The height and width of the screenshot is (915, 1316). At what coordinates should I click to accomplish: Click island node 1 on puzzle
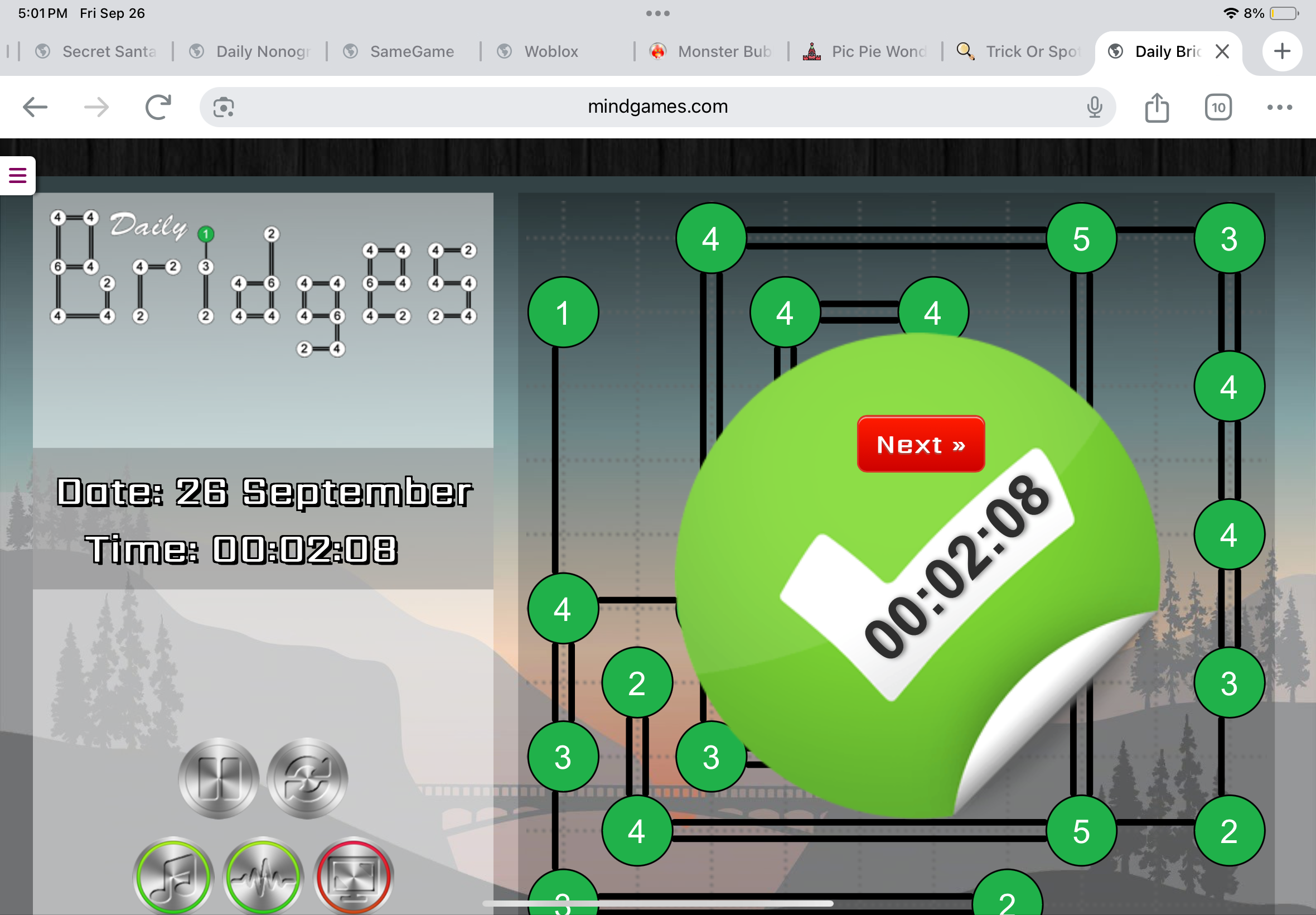click(x=563, y=312)
